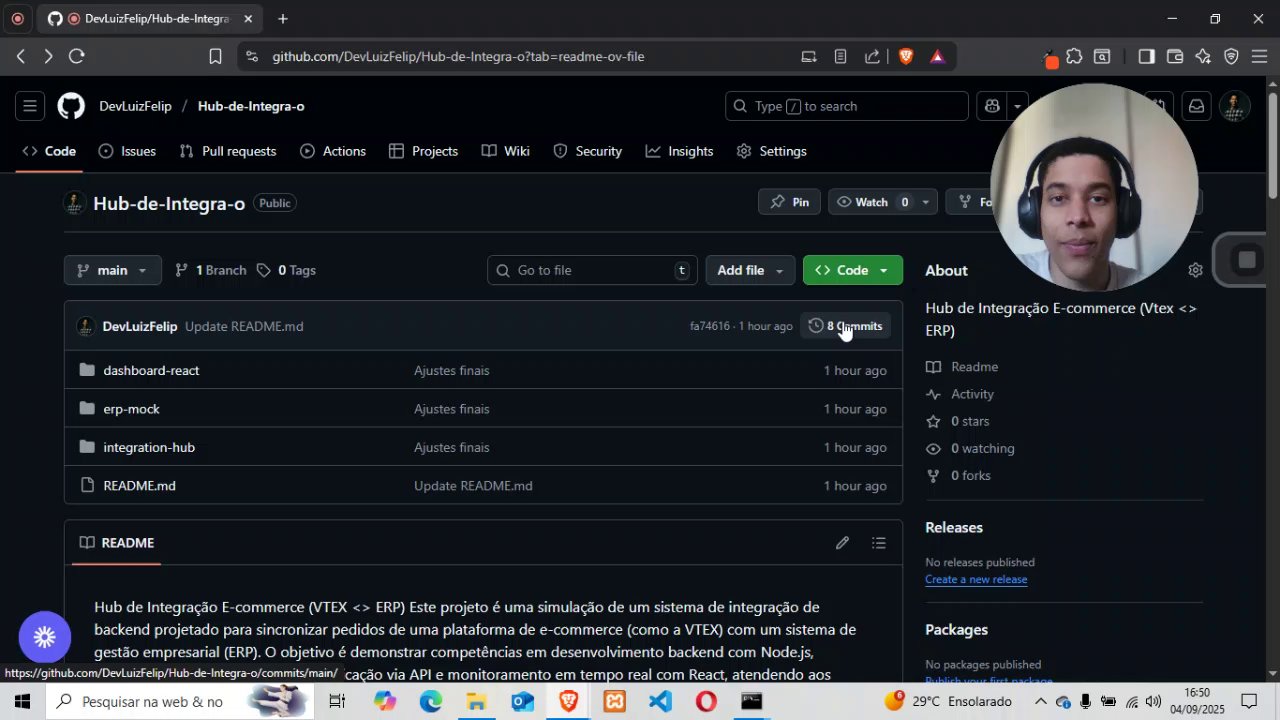Screen dimensions: 1280x720
Task: Open the DevLuizFelip owner link in breadcrumb
Action: pyautogui.click(x=135, y=106)
